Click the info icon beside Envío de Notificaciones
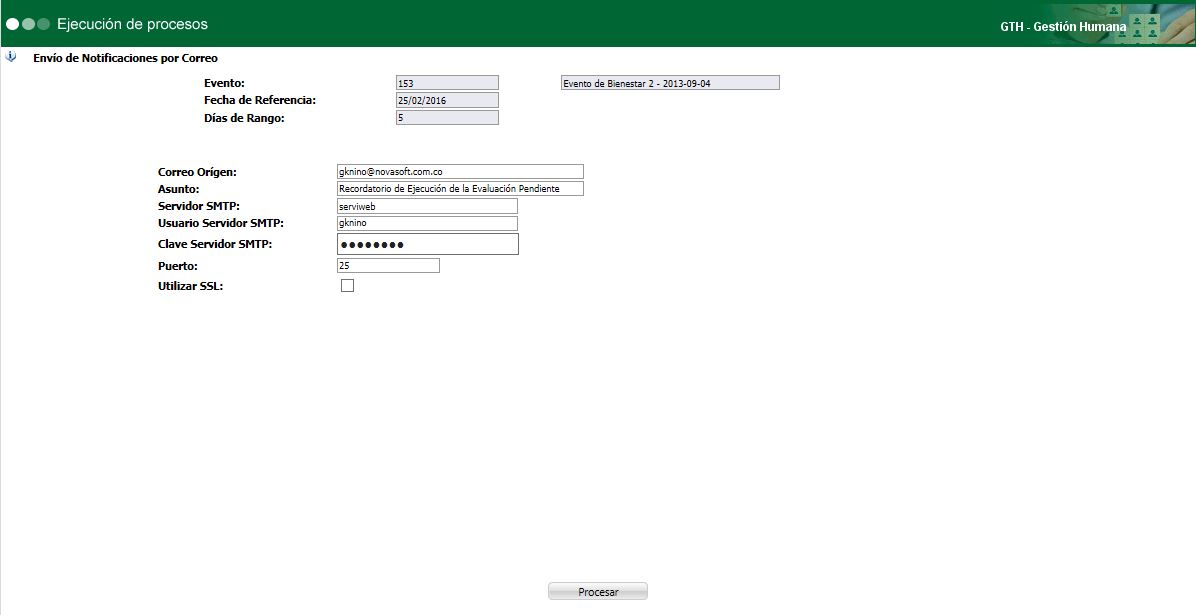Image resolution: width=1196 pixels, height=615 pixels. pyautogui.click(x=11, y=57)
